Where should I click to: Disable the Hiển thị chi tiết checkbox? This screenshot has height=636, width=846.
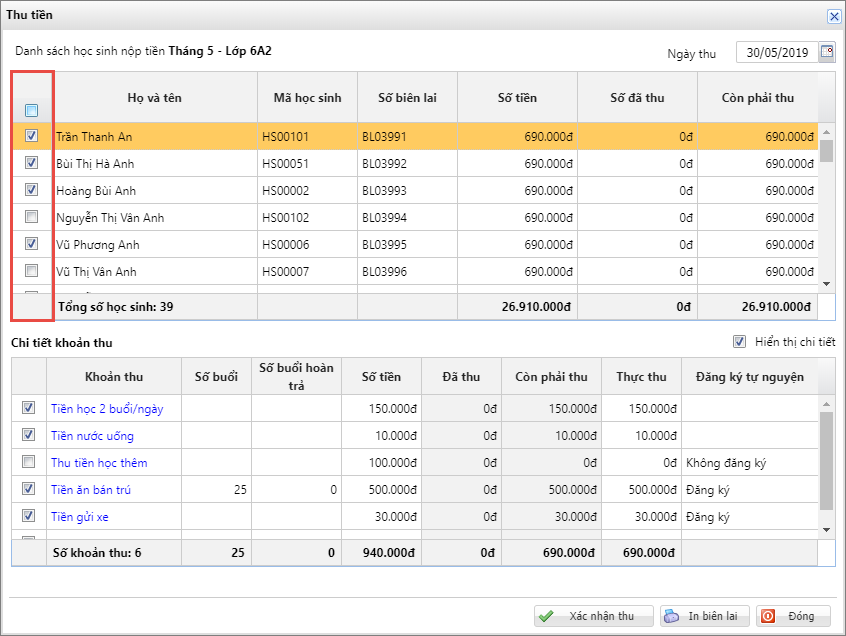coord(740,342)
